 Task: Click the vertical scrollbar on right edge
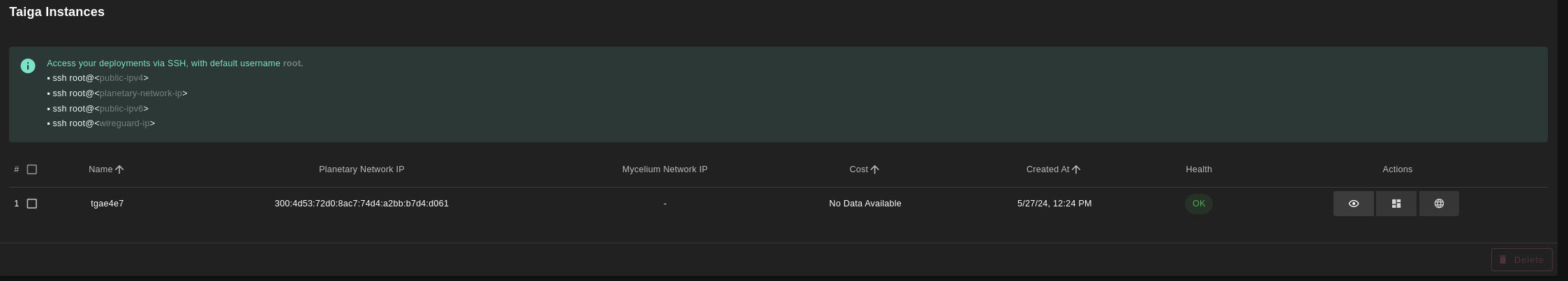1562,139
